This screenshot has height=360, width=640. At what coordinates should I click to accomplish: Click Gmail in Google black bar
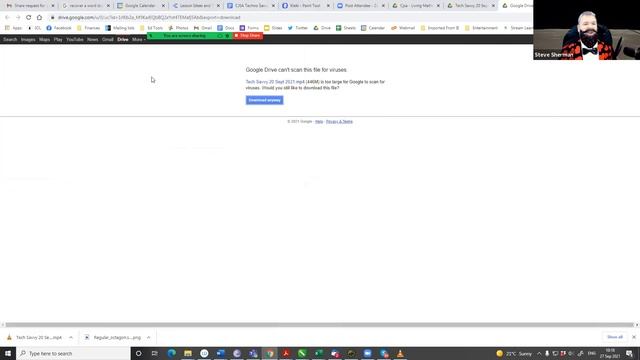[108, 40]
